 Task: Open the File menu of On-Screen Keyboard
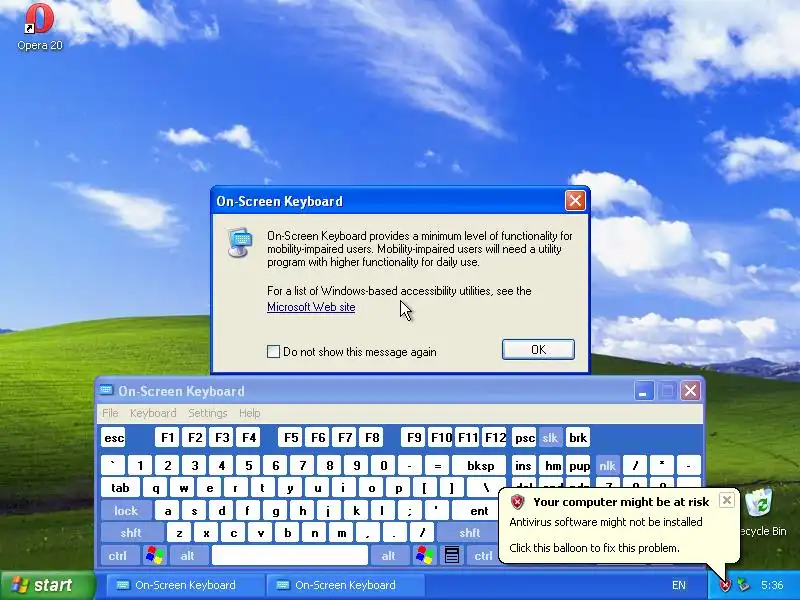click(110, 413)
